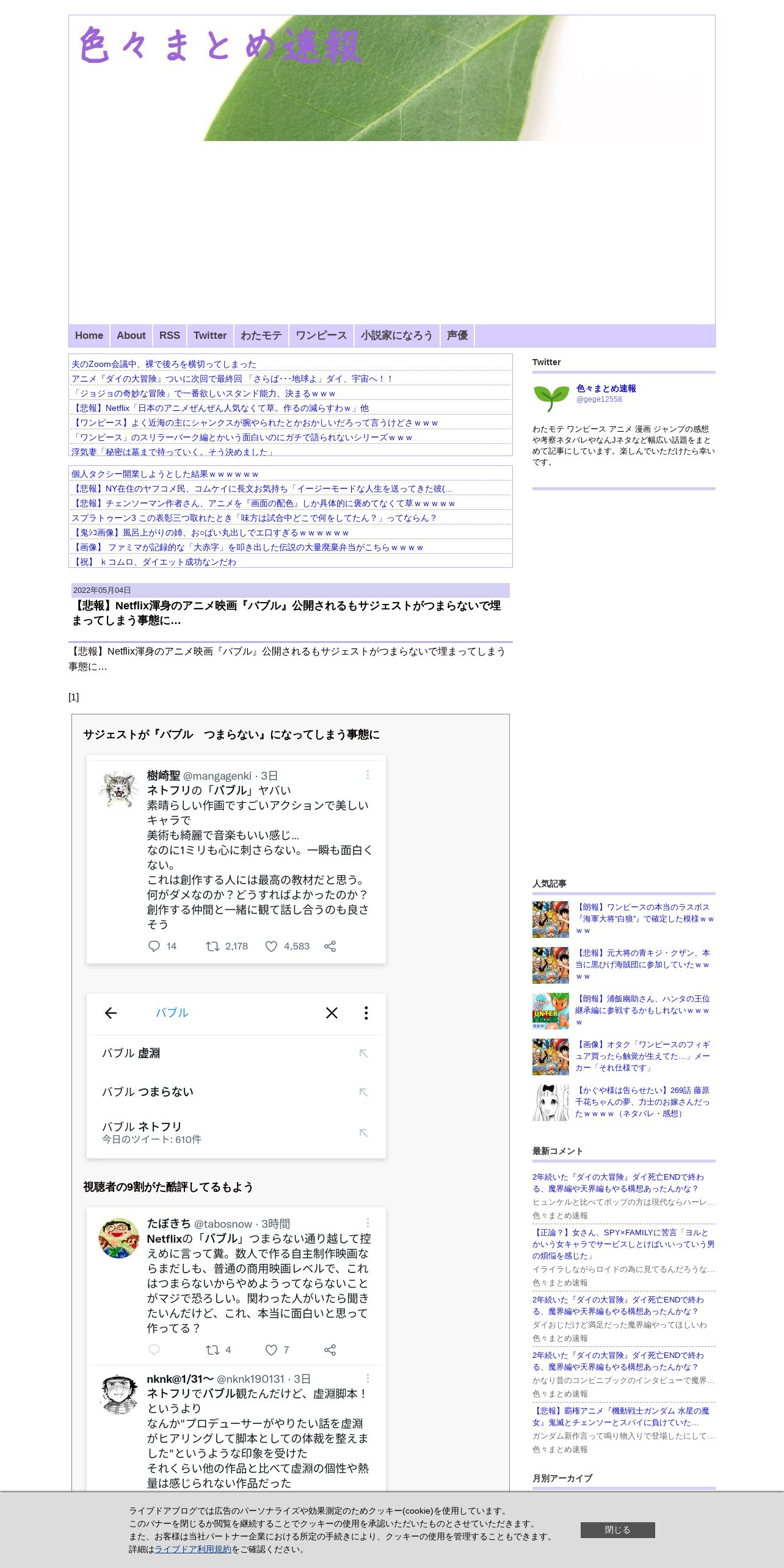
Task: Open link 夫のZoom会議中、裸で後ろを横切ってしまった
Action: (x=164, y=364)
